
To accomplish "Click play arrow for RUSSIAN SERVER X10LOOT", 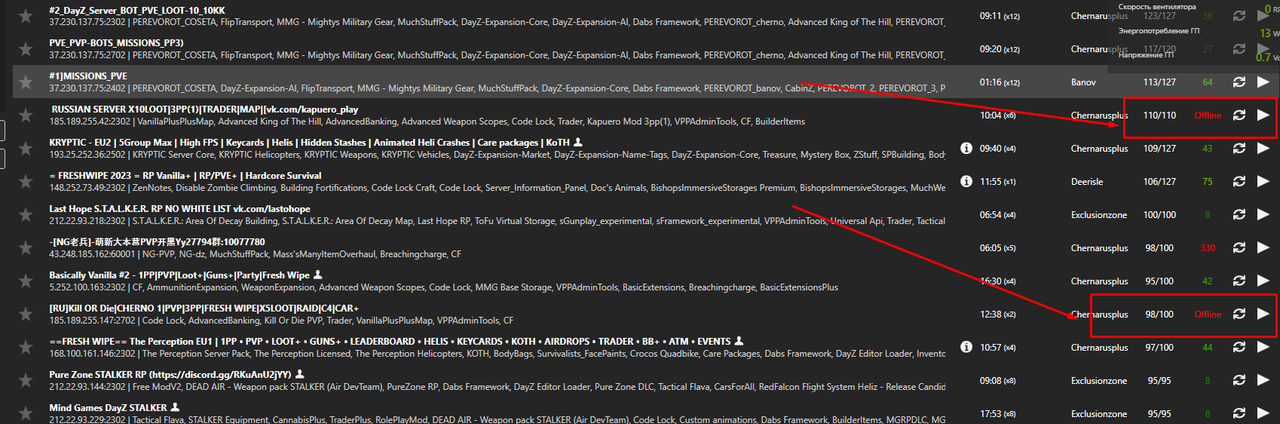I will point(1263,115).
